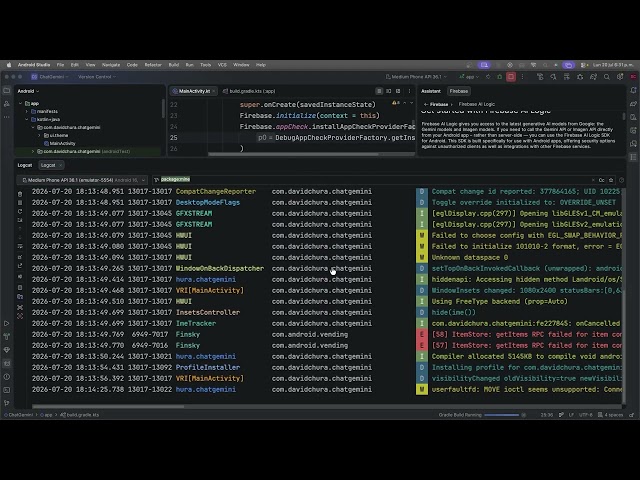Viewport: 640px width, 480px height.
Task: Click ChatGemini breadcrumb in status bar
Action: (18, 415)
